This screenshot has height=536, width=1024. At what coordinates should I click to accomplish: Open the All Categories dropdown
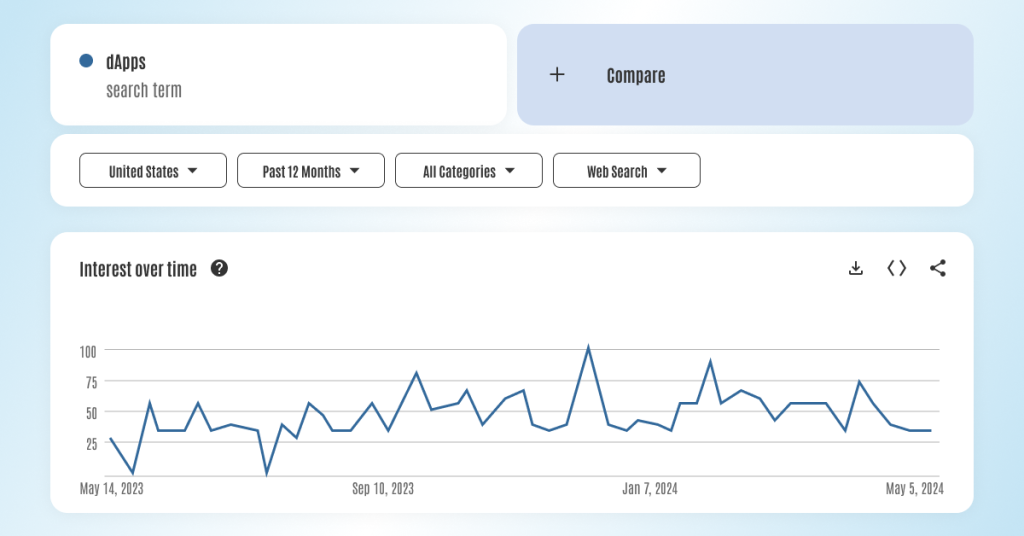pyautogui.click(x=469, y=171)
